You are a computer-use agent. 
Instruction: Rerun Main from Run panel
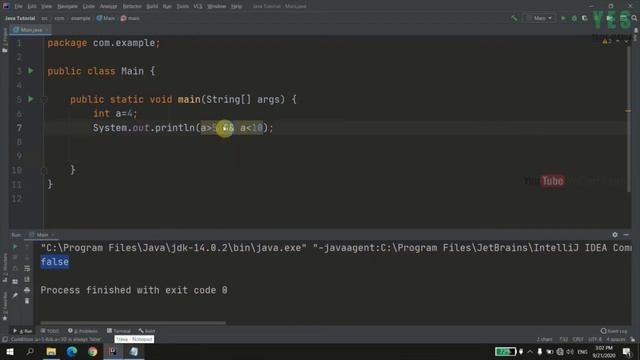15,247
